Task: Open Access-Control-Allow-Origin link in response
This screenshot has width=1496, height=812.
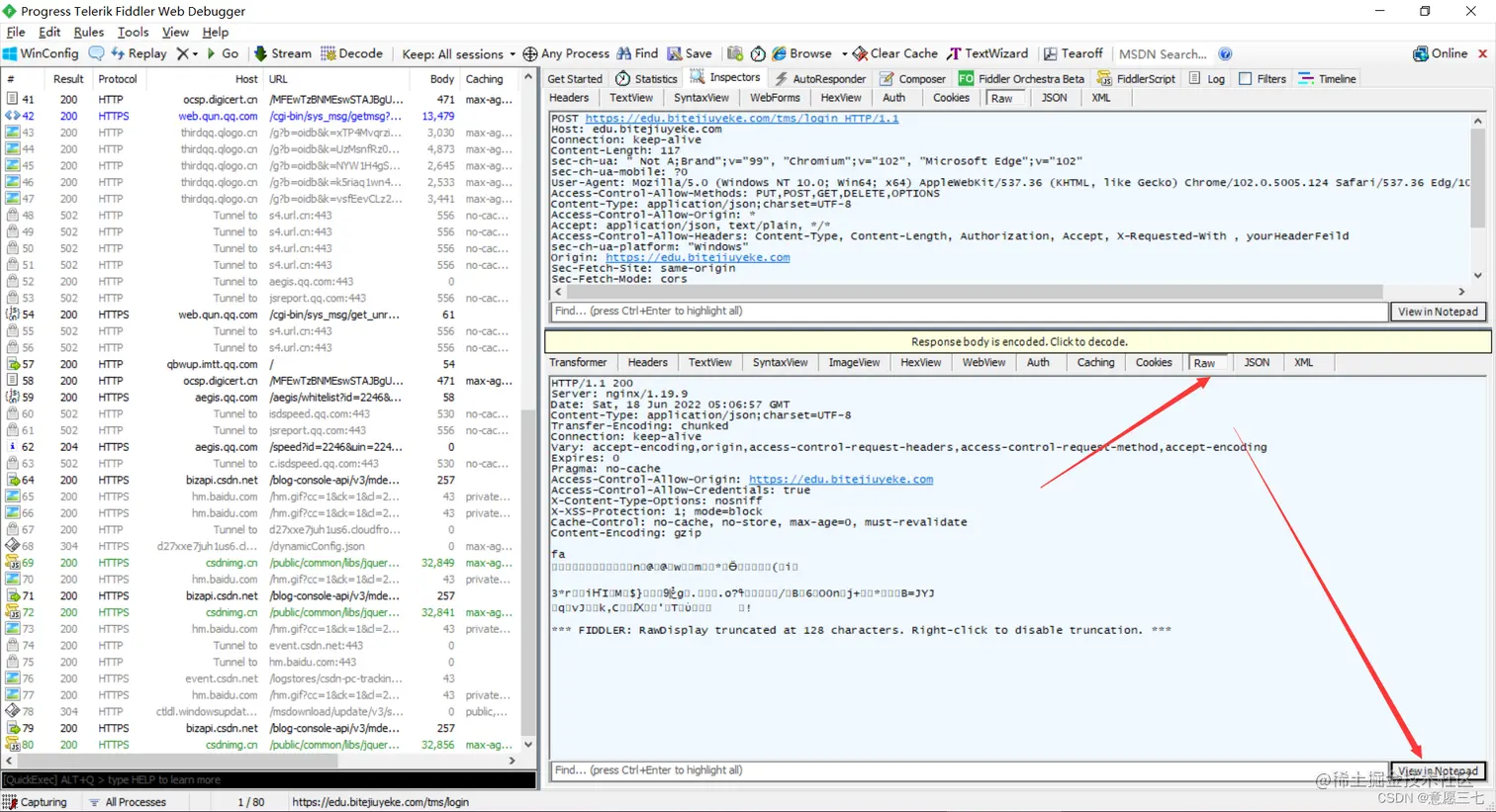Action: [840, 479]
